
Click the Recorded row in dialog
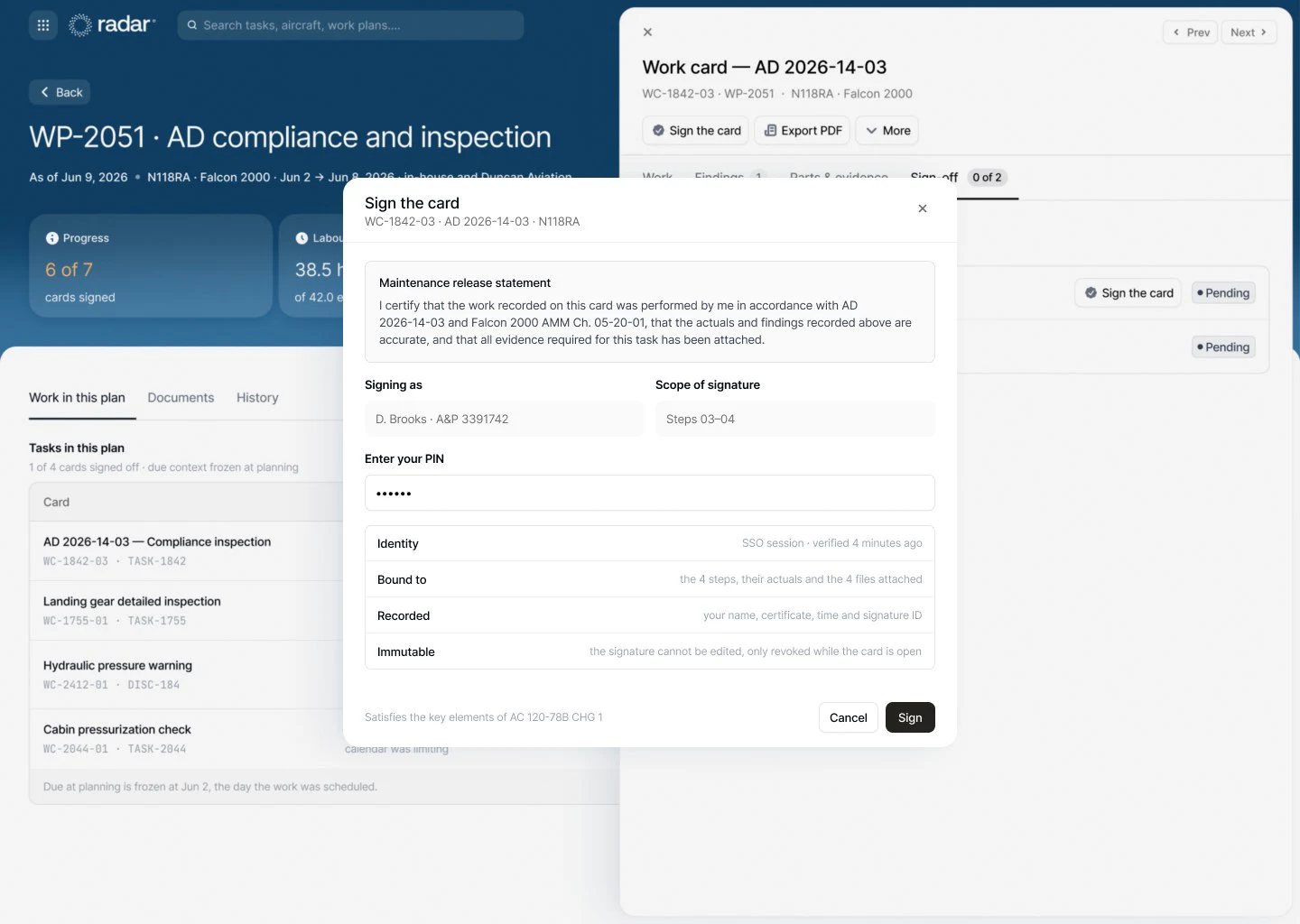[650, 615]
